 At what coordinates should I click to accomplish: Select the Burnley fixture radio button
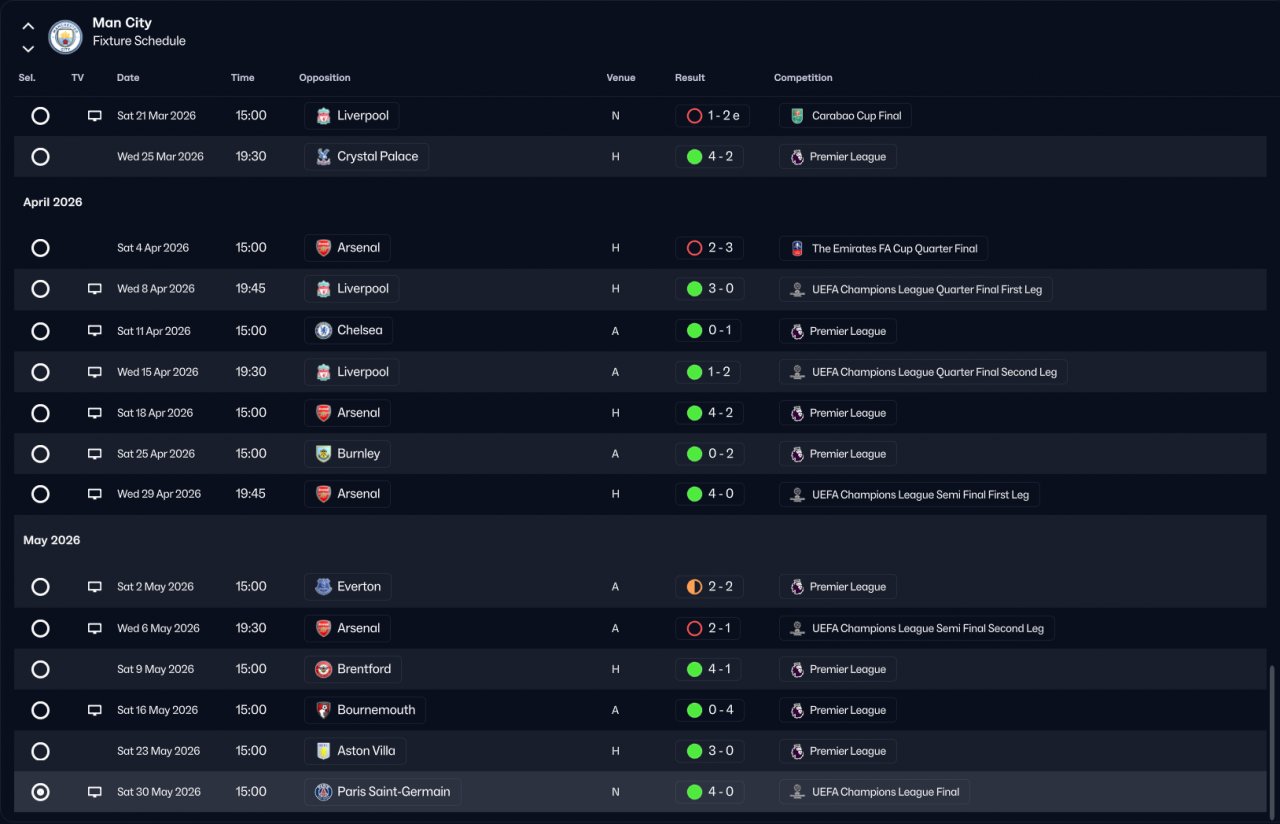click(x=40, y=454)
